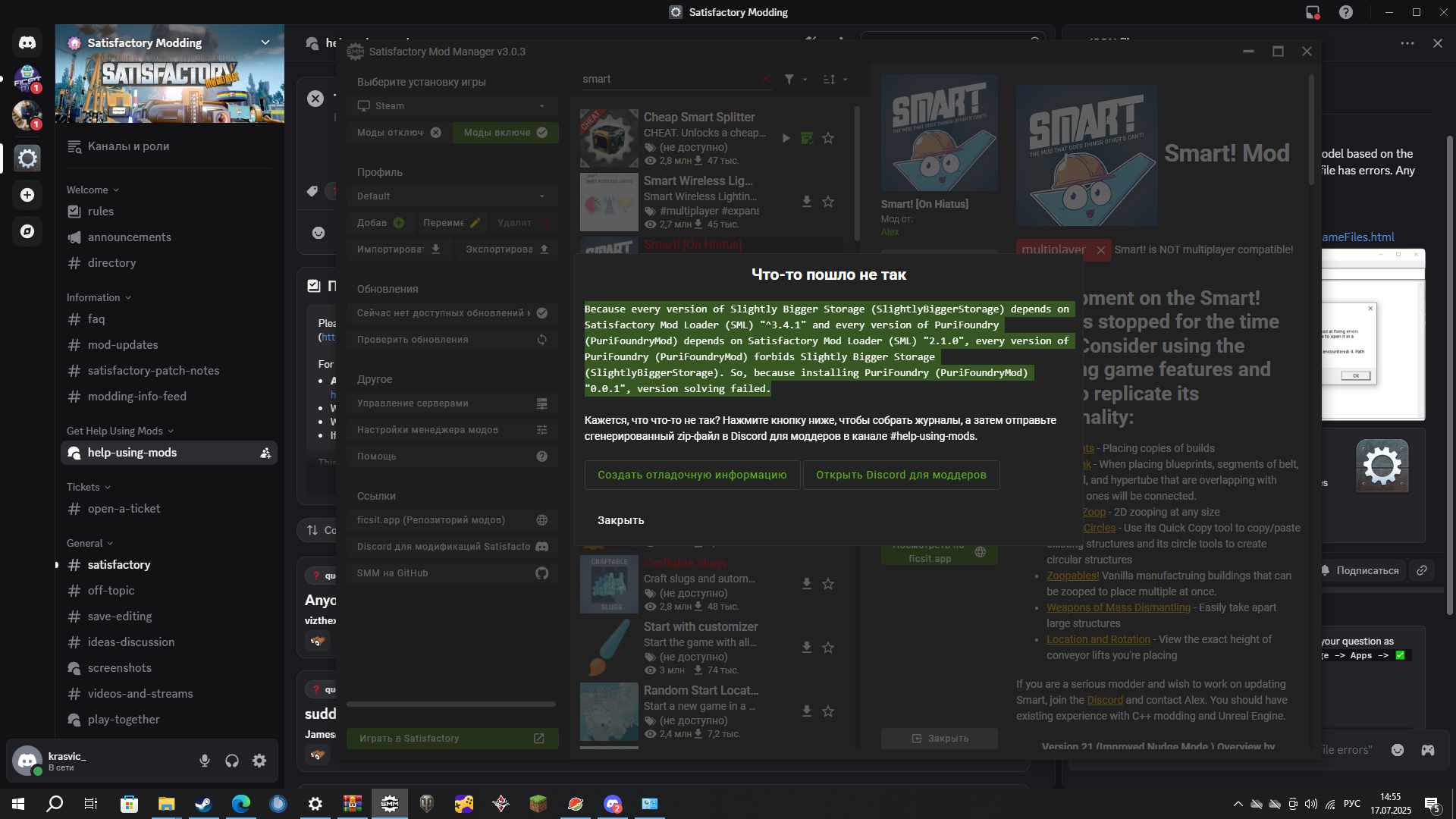Open Steam from the Windows taskbar

(x=203, y=804)
